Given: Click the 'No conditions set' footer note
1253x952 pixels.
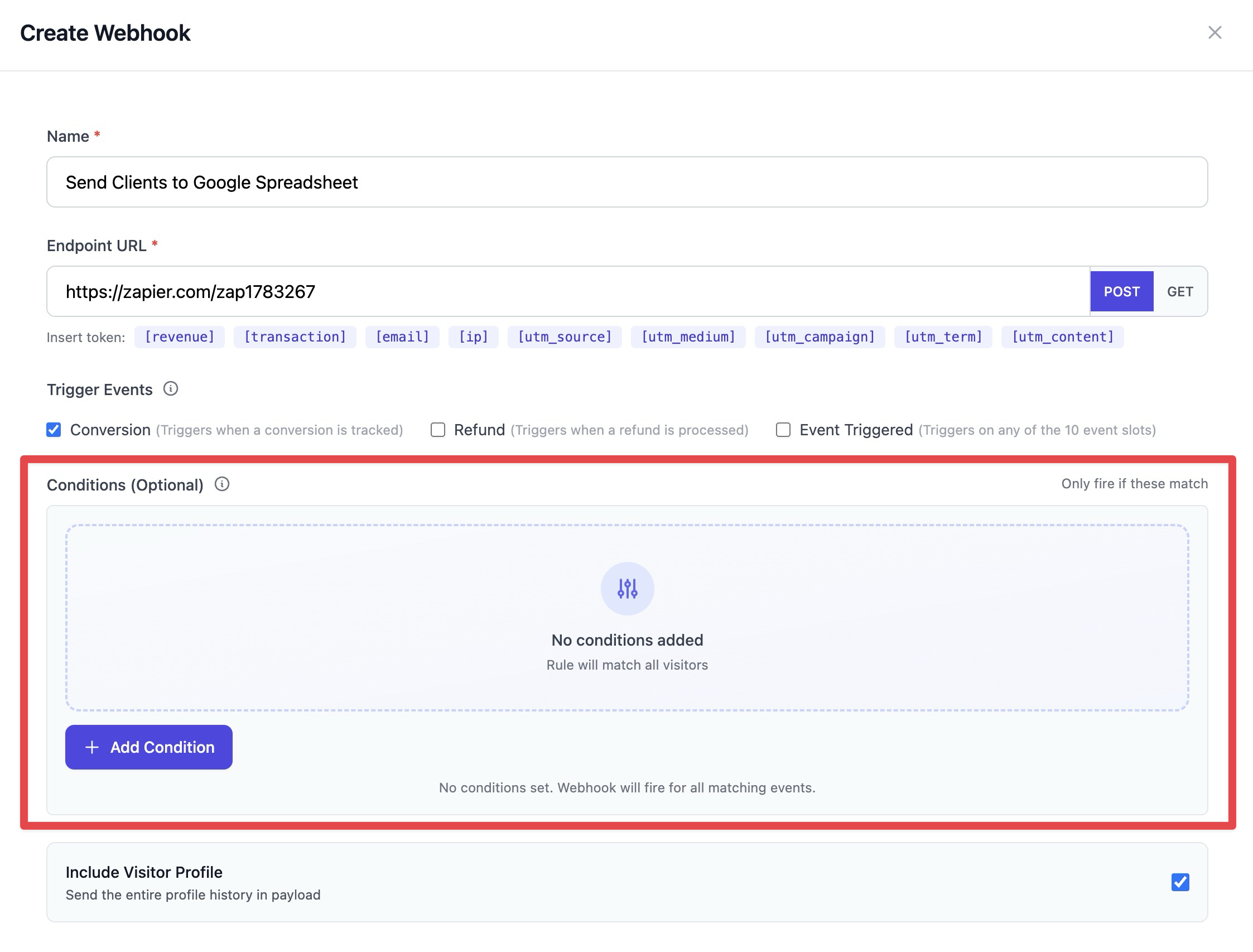Looking at the screenshot, I should 627,788.
